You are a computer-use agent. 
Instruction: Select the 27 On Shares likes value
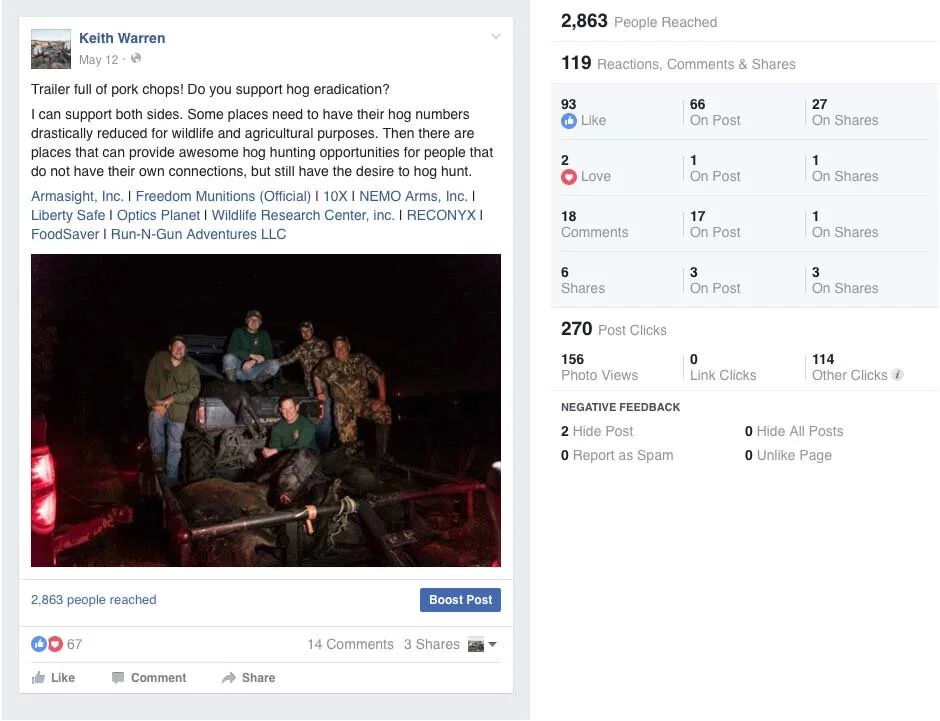845,113
